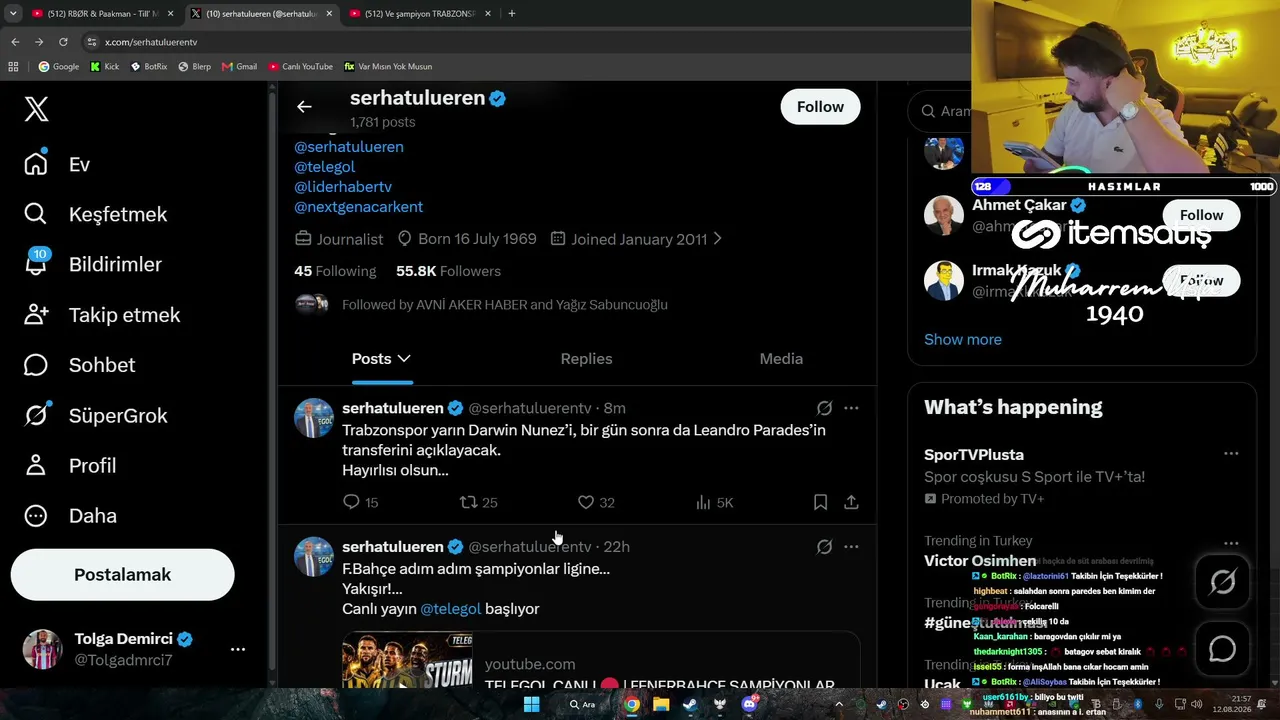Click the Postalamak post button
The height and width of the screenshot is (720, 1280).
[122, 575]
